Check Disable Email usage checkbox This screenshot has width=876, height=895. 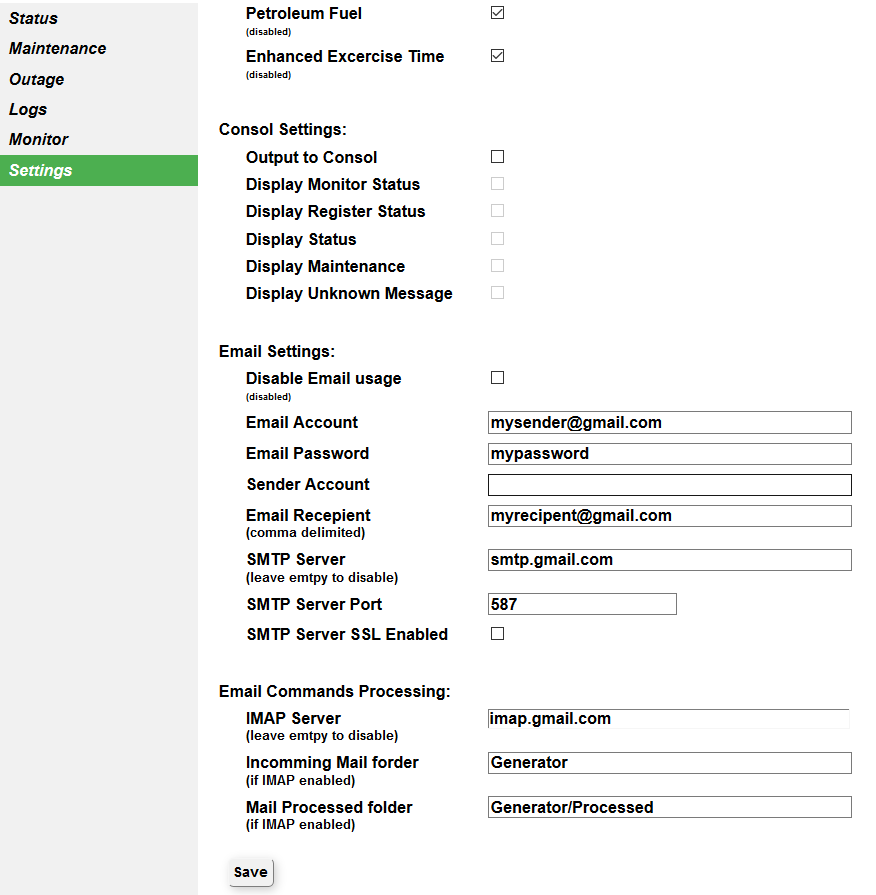pyautogui.click(x=498, y=377)
